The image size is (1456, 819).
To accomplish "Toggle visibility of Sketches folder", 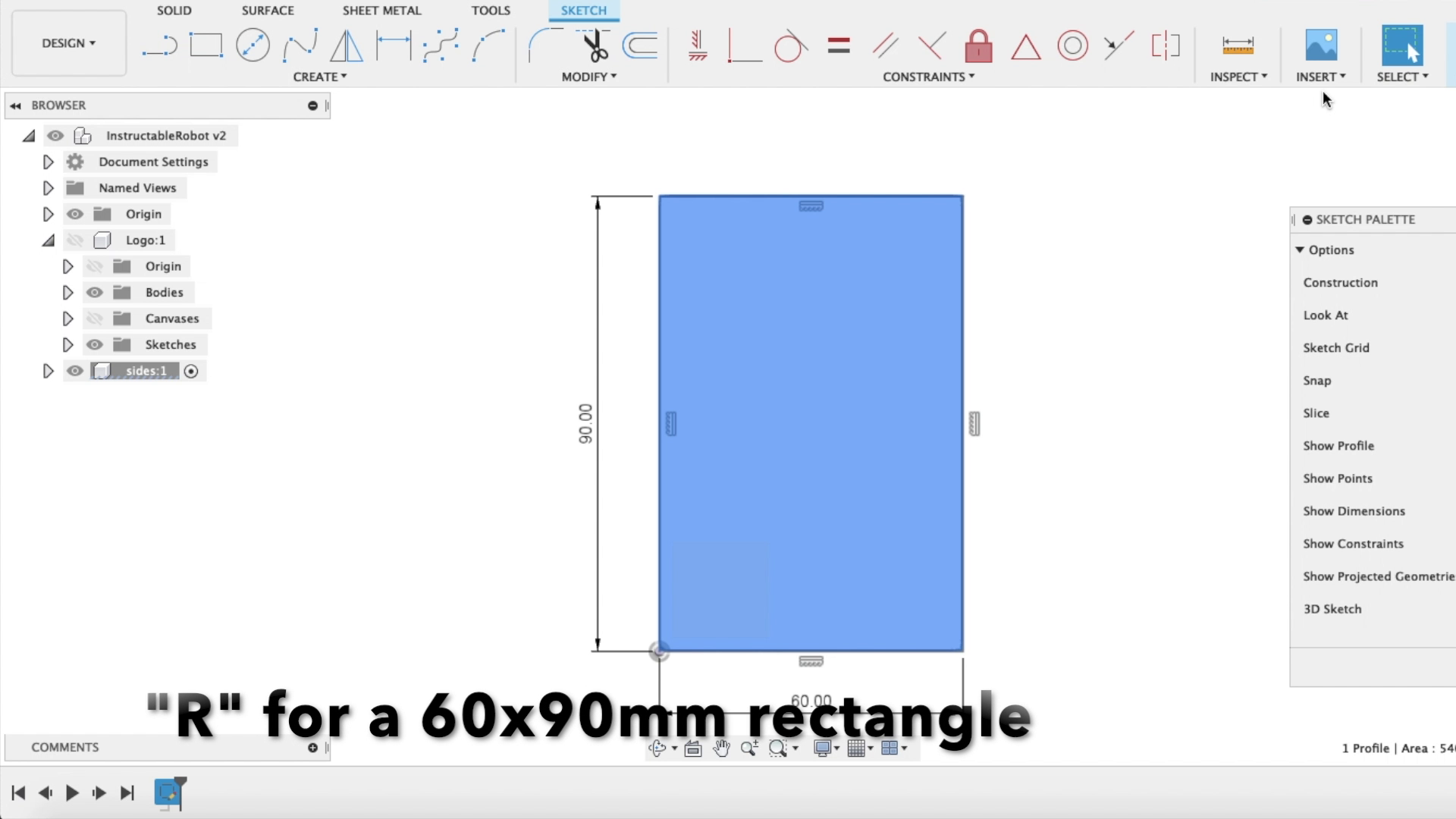I will coord(94,345).
